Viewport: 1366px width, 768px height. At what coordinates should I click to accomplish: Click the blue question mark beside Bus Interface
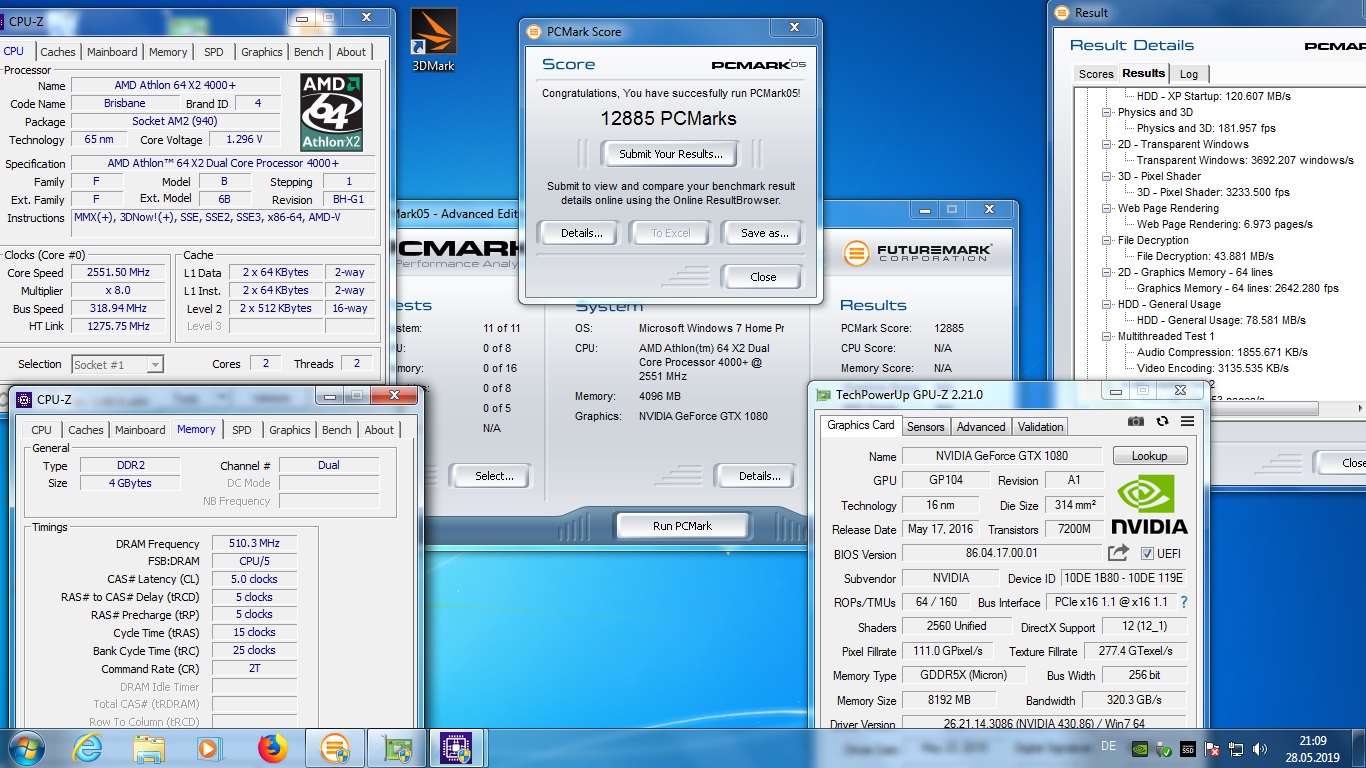[1184, 602]
